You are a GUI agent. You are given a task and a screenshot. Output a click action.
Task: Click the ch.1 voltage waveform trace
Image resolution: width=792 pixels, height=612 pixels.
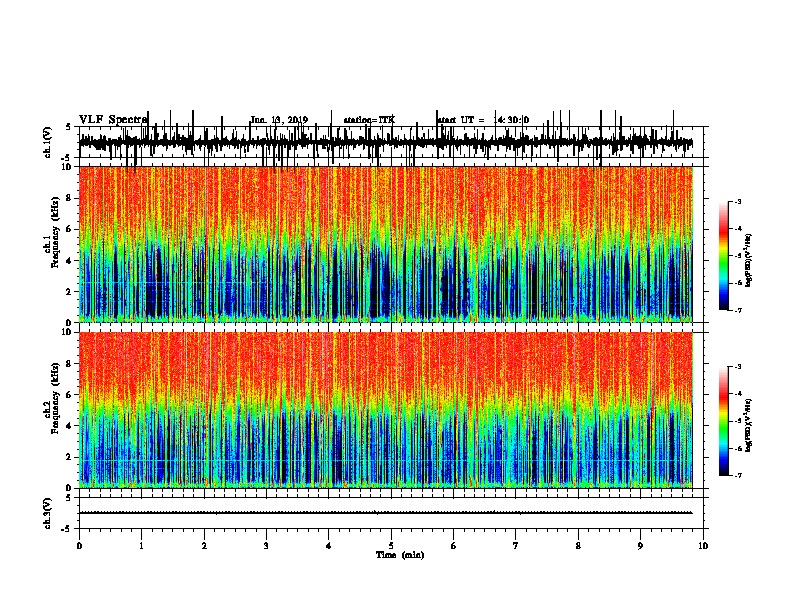pyautogui.click(x=385, y=142)
